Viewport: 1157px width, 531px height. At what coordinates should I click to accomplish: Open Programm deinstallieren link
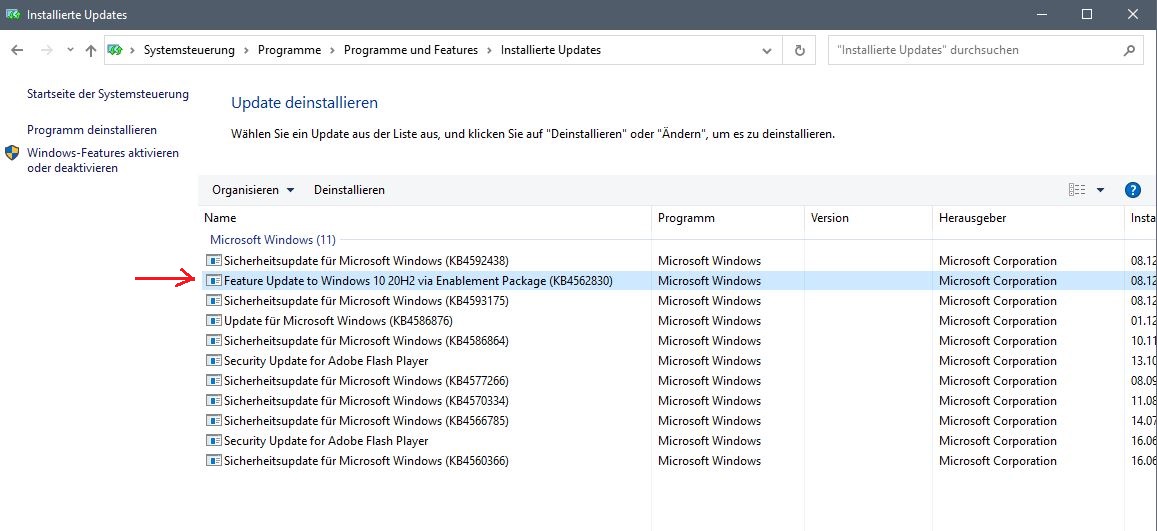[x=92, y=130]
